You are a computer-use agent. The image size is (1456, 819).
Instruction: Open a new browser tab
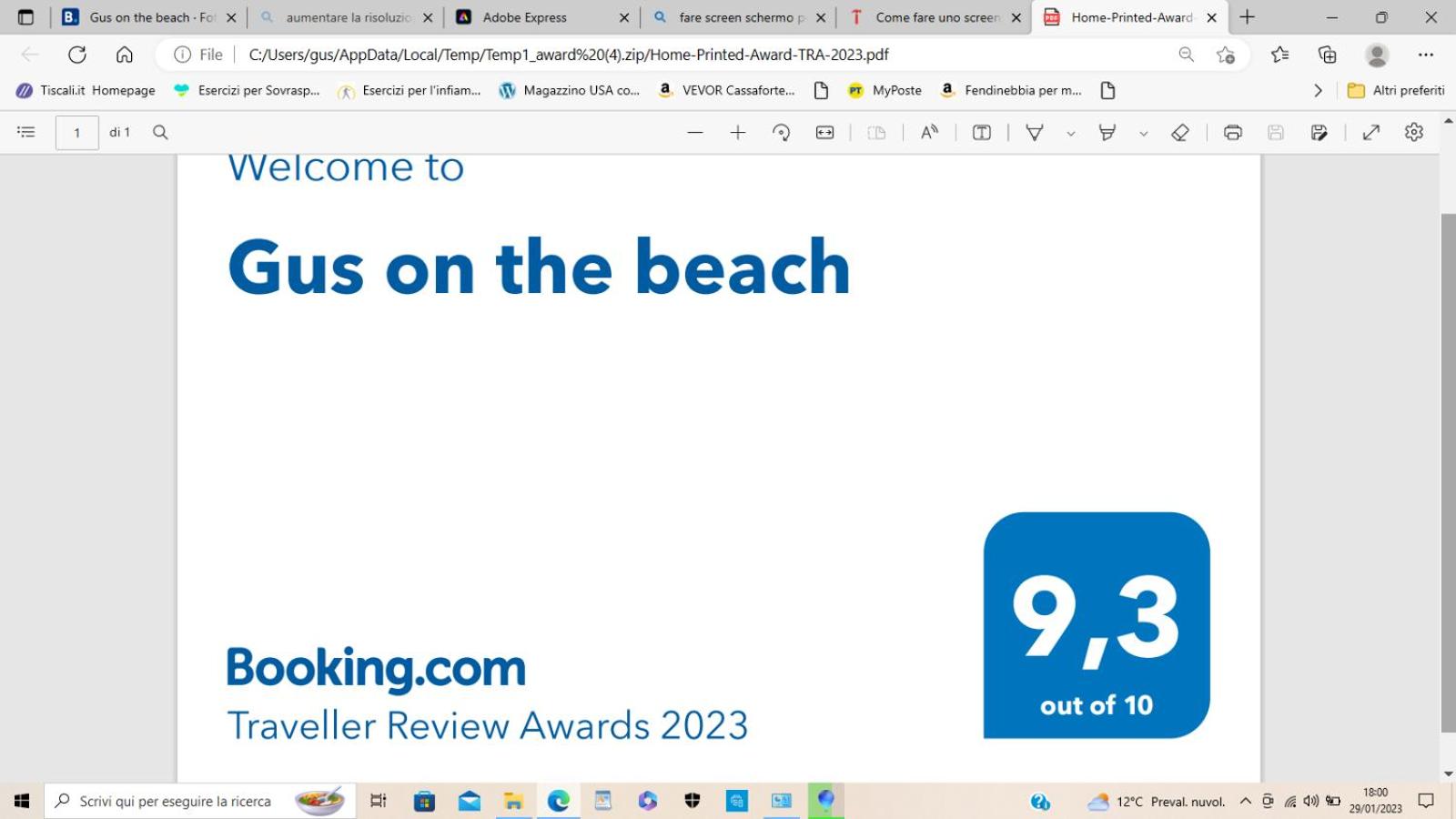coord(1248,17)
